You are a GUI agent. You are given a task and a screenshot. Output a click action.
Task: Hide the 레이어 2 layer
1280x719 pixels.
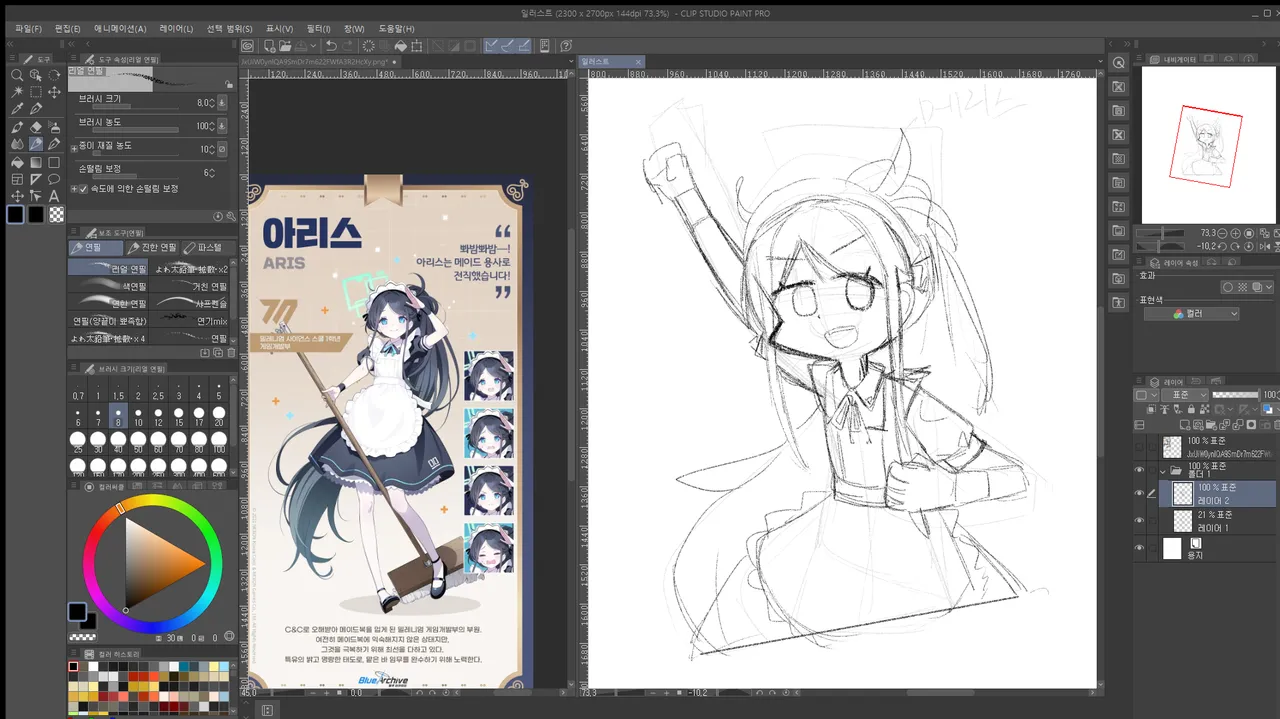[1139, 493]
